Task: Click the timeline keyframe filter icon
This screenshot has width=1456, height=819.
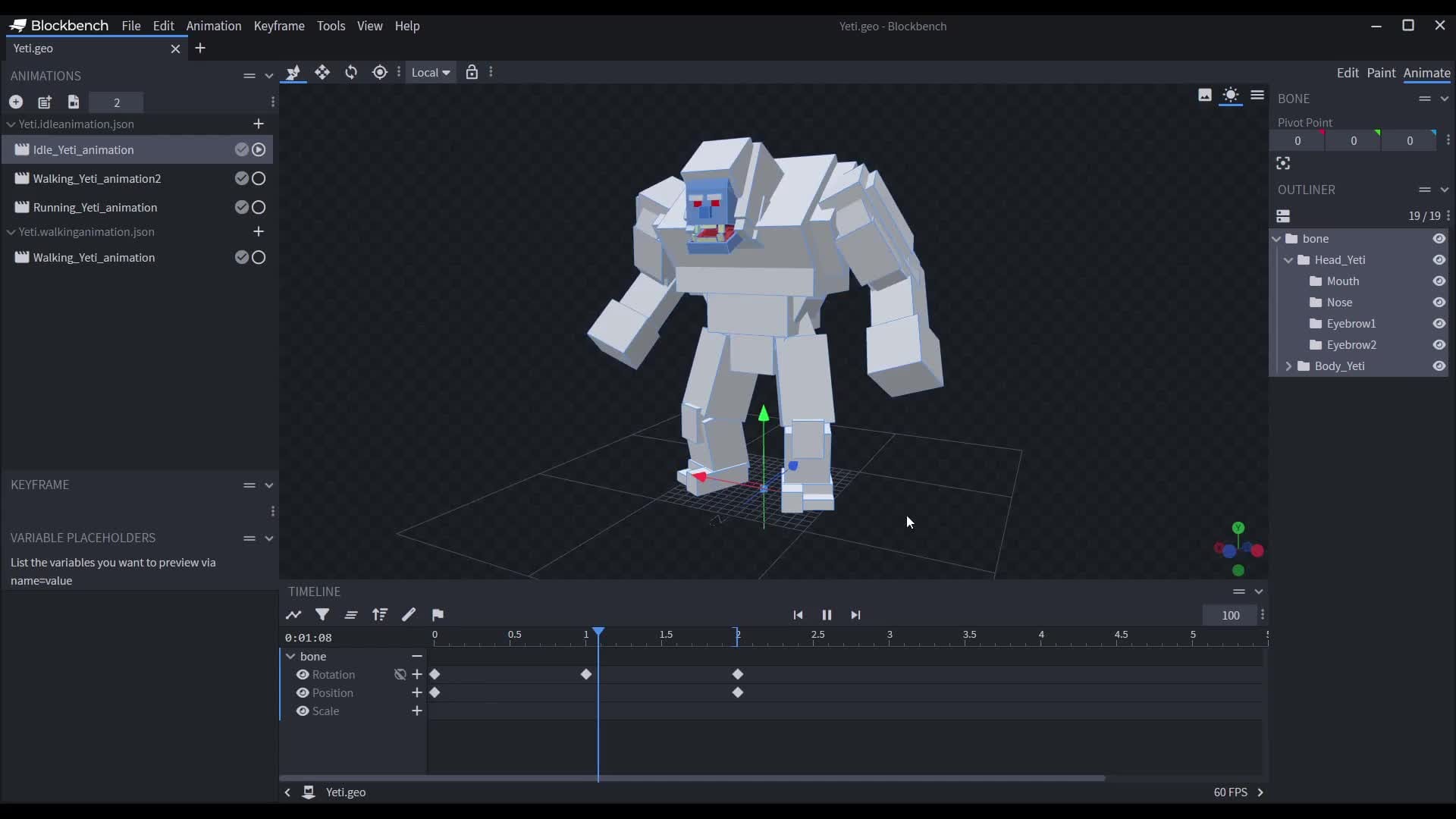Action: (x=322, y=615)
